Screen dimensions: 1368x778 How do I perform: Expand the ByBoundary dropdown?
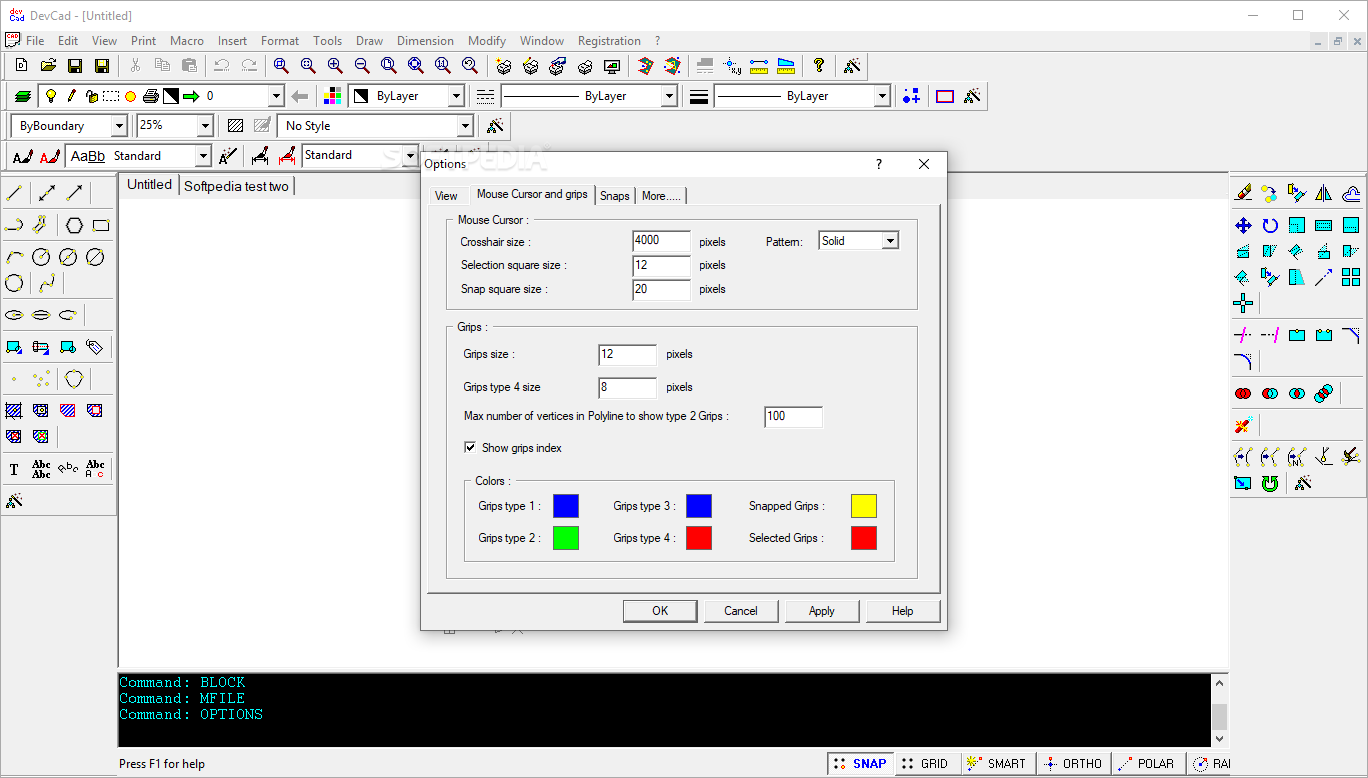click(x=119, y=126)
